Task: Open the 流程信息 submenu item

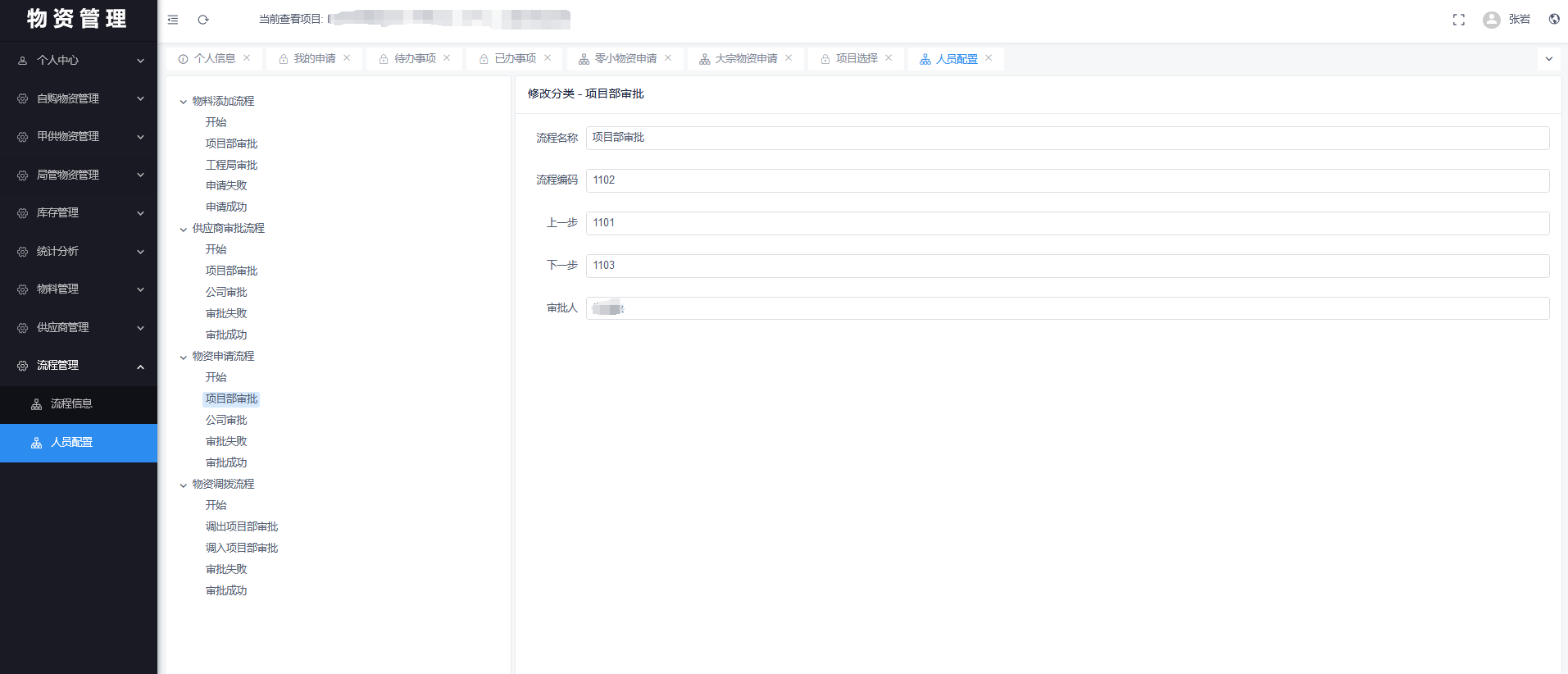Action: coord(79,404)
